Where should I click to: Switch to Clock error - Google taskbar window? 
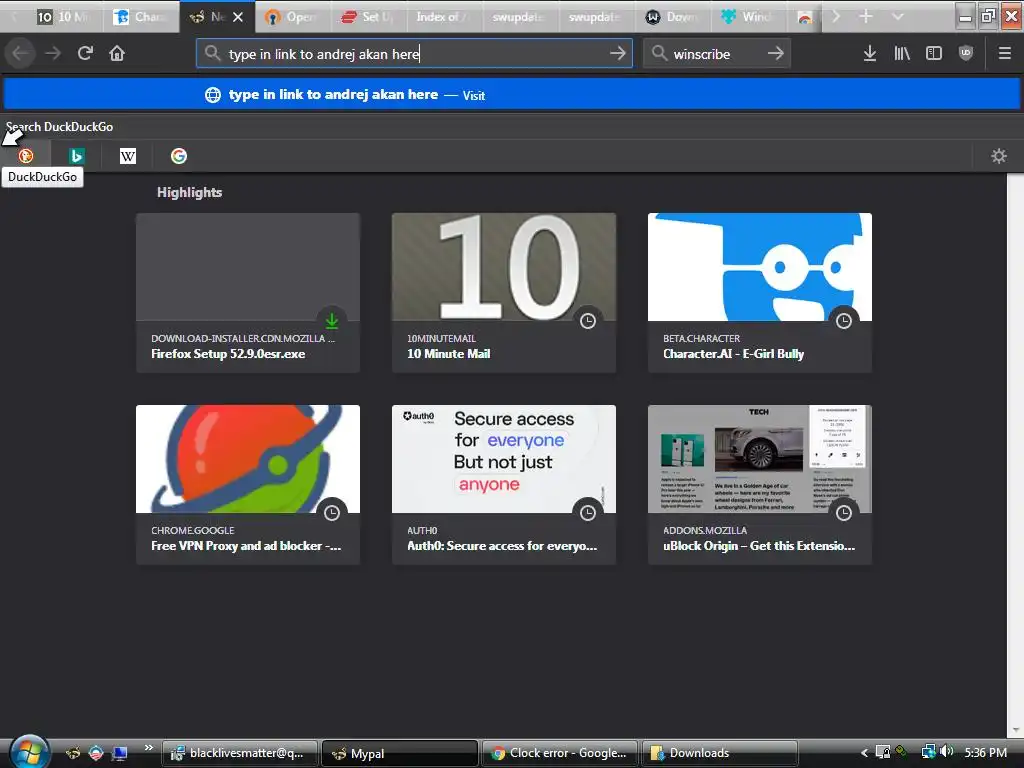pos(560,753)
